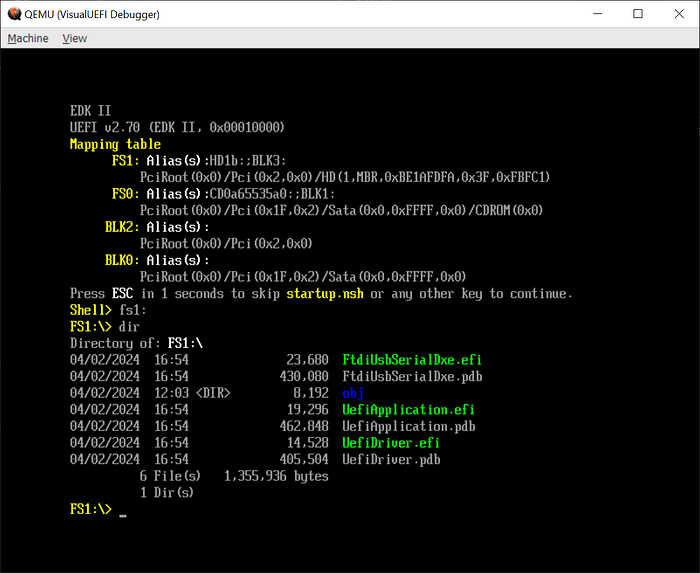Click the file size 430,080
700x573 pixels.
304,377
